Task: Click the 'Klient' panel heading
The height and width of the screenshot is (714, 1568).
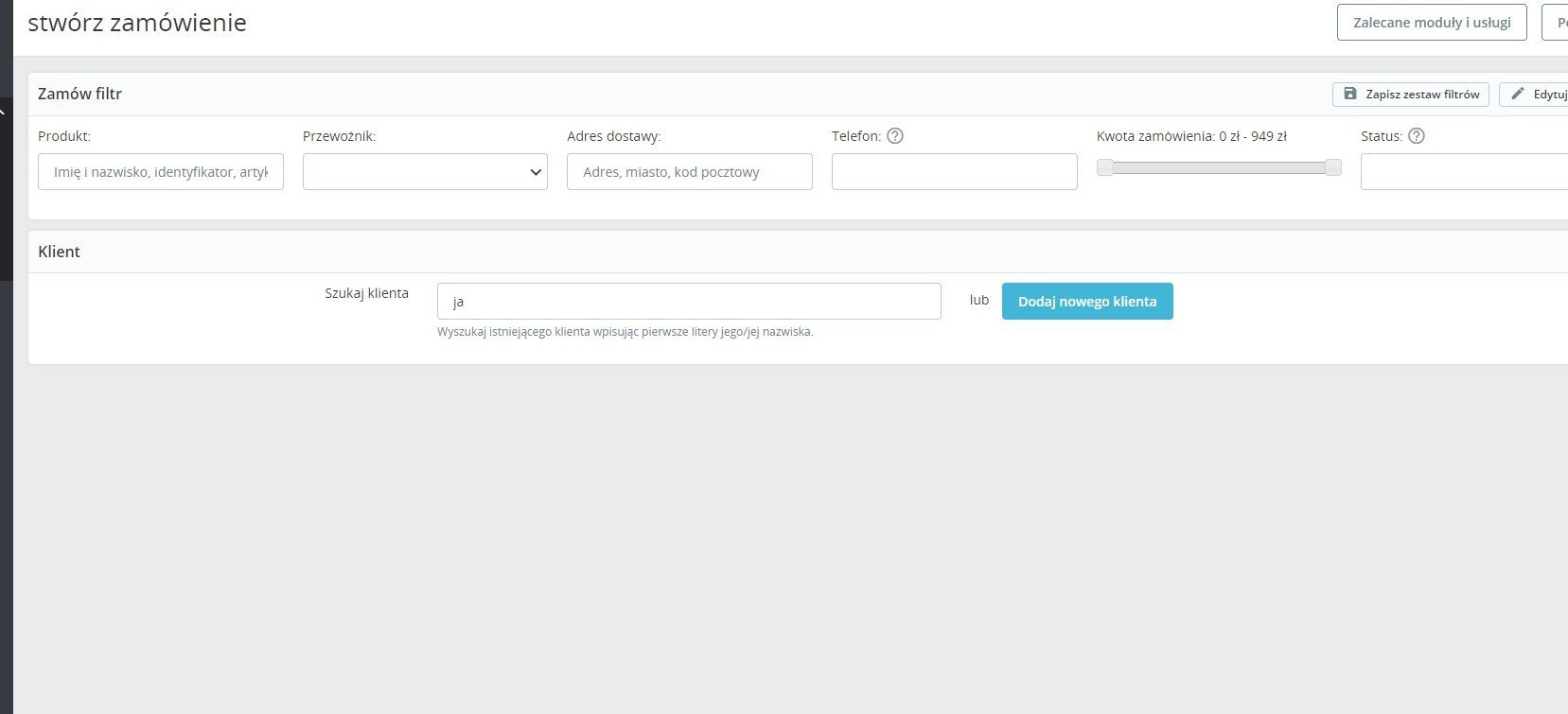Action: 59,252
